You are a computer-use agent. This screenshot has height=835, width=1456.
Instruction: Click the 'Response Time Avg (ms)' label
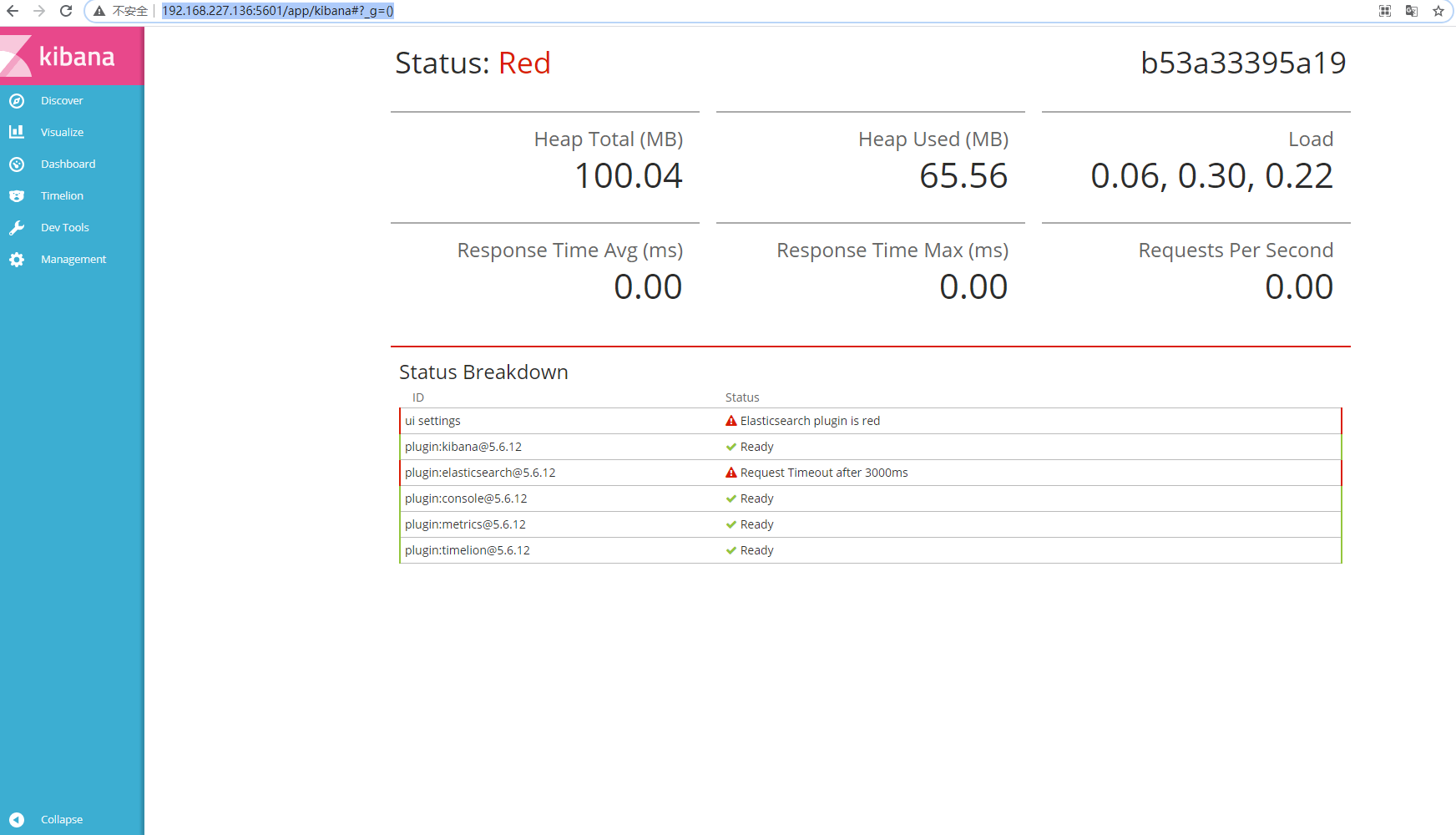coord(570,250)
